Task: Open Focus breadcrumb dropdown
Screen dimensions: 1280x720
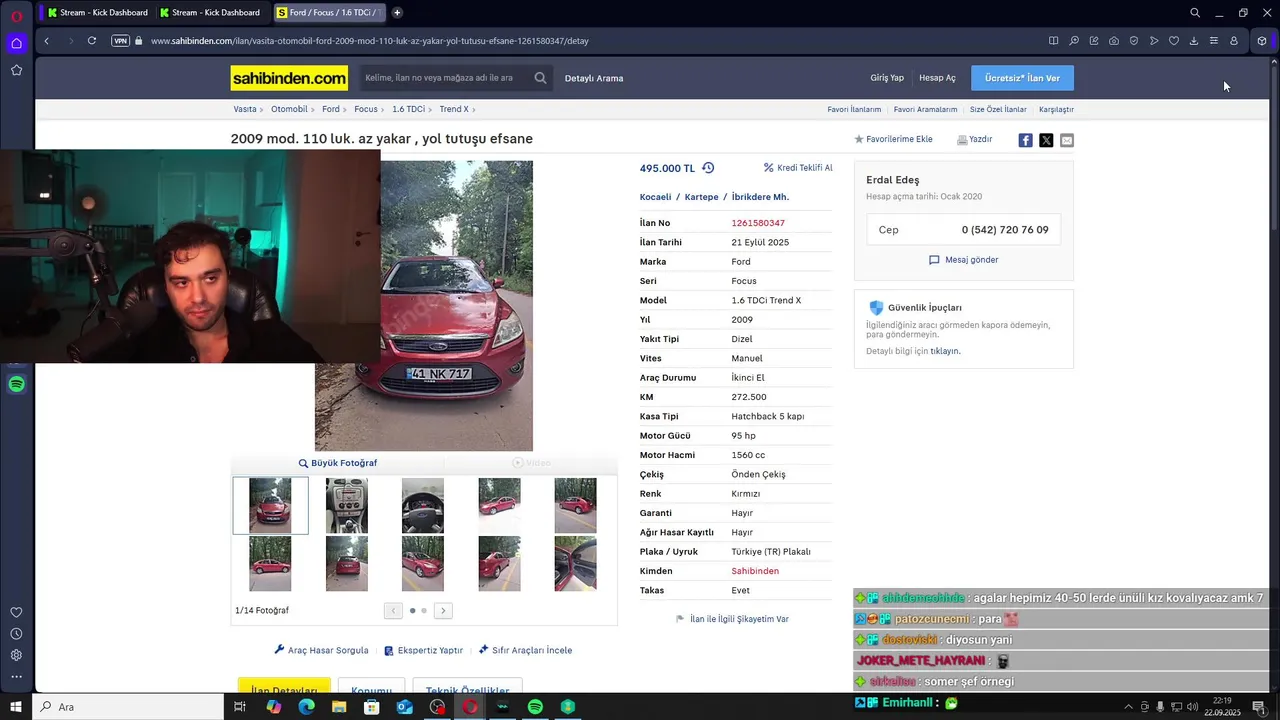Action: pos(369,109)
